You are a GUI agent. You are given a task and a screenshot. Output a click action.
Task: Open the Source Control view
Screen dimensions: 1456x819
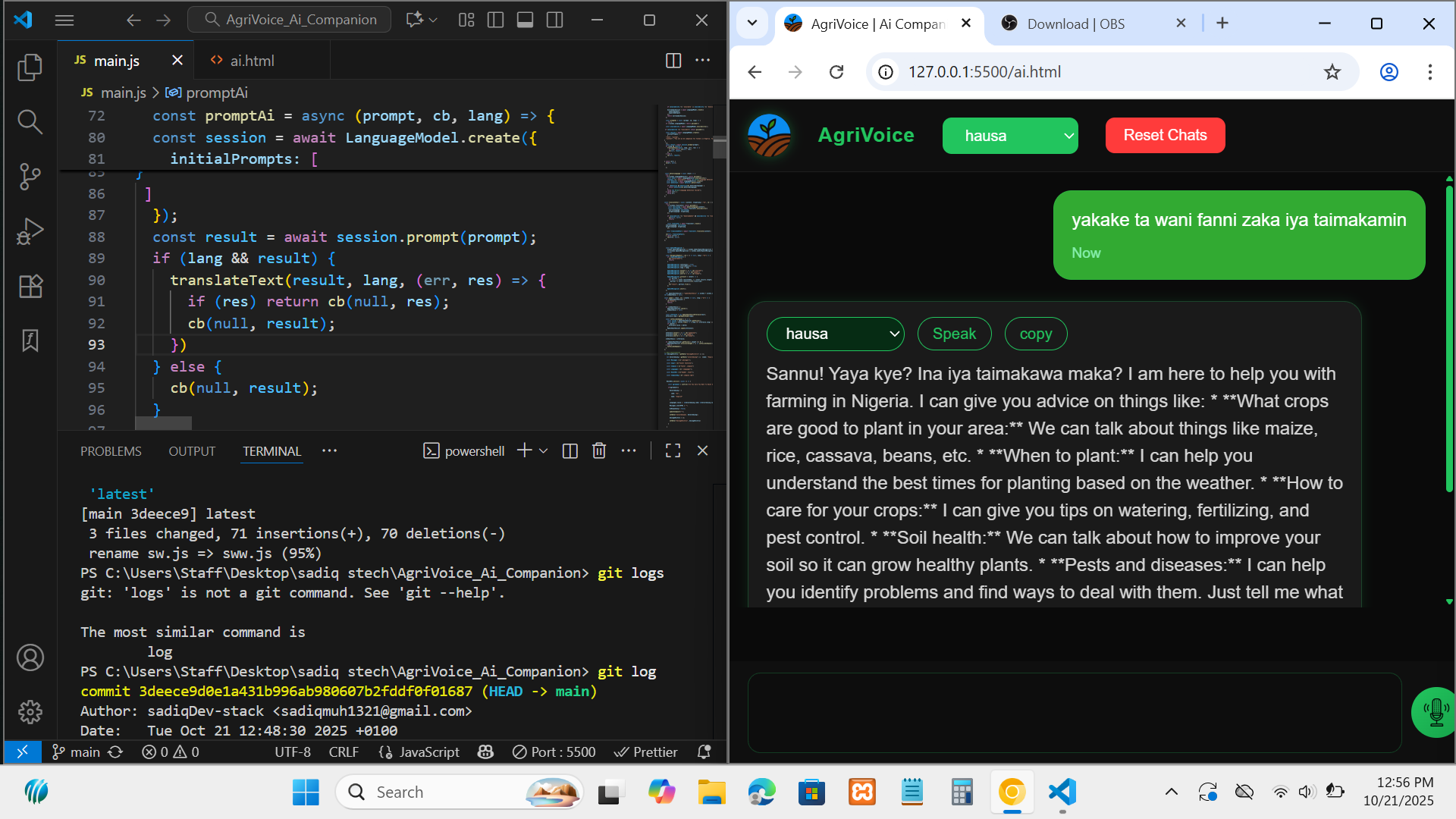30,177
